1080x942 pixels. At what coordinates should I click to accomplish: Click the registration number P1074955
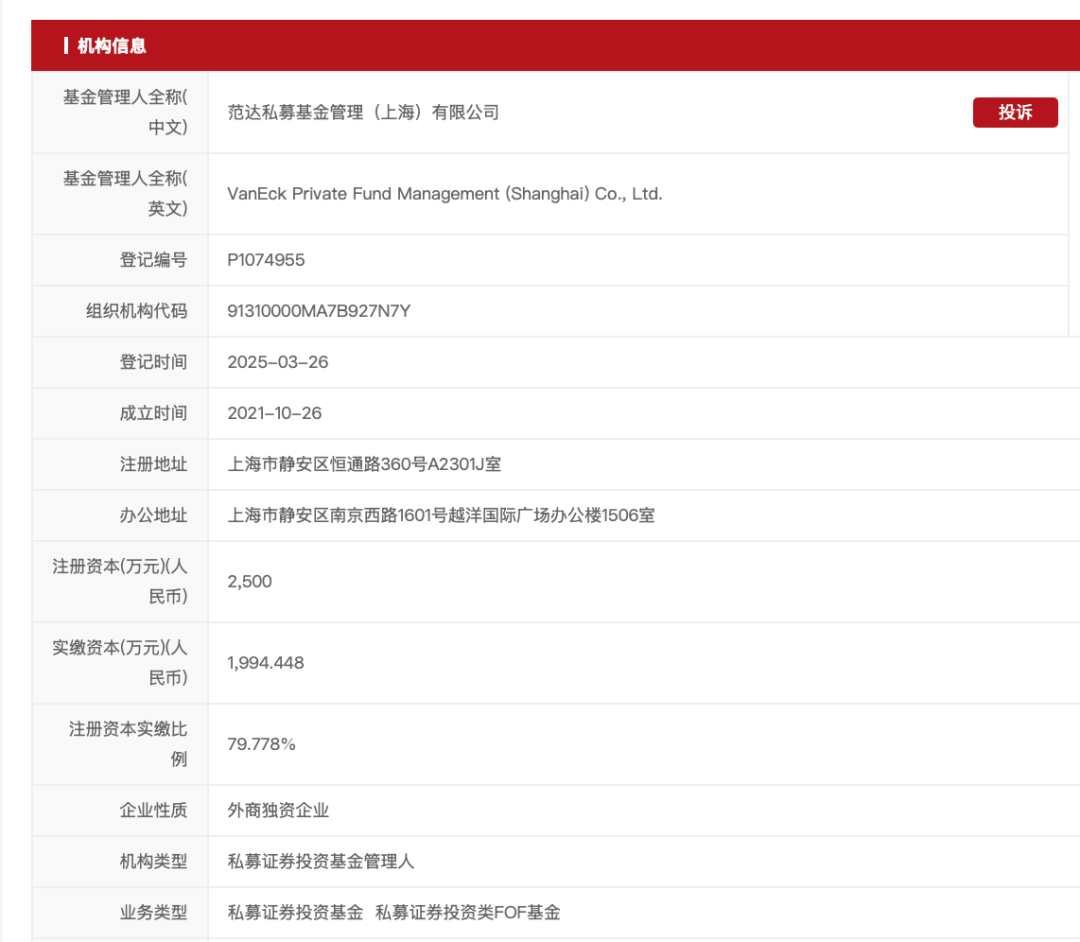tap(266, 260)
